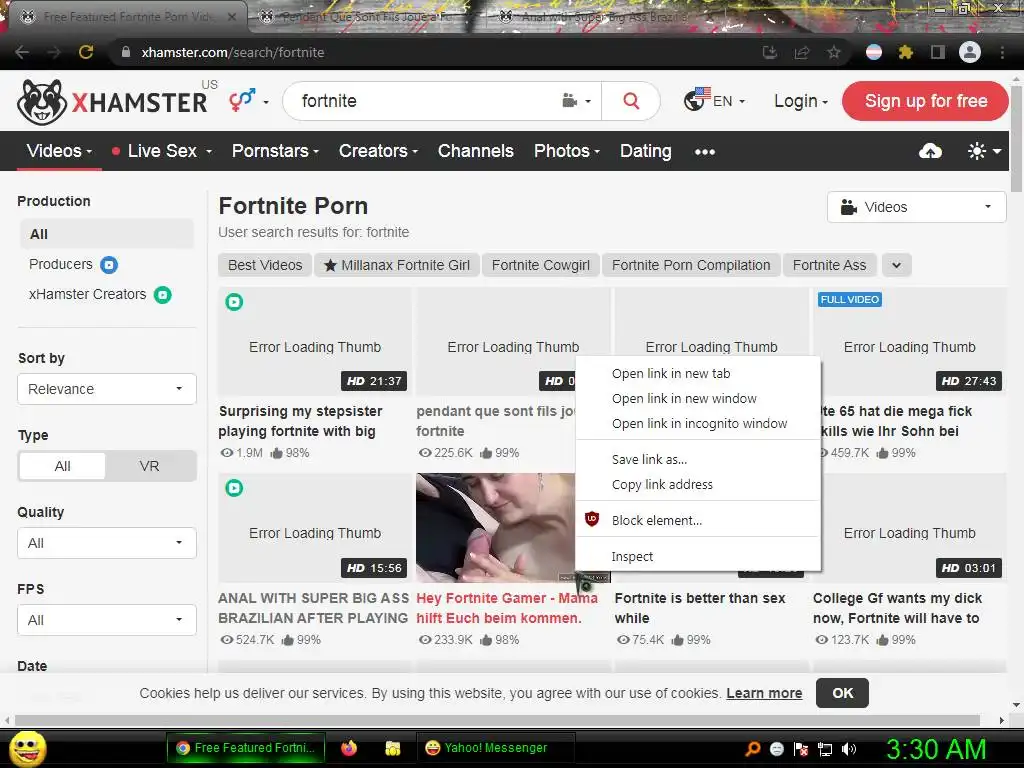Choose Open link in new window

(x=684, y=398)
